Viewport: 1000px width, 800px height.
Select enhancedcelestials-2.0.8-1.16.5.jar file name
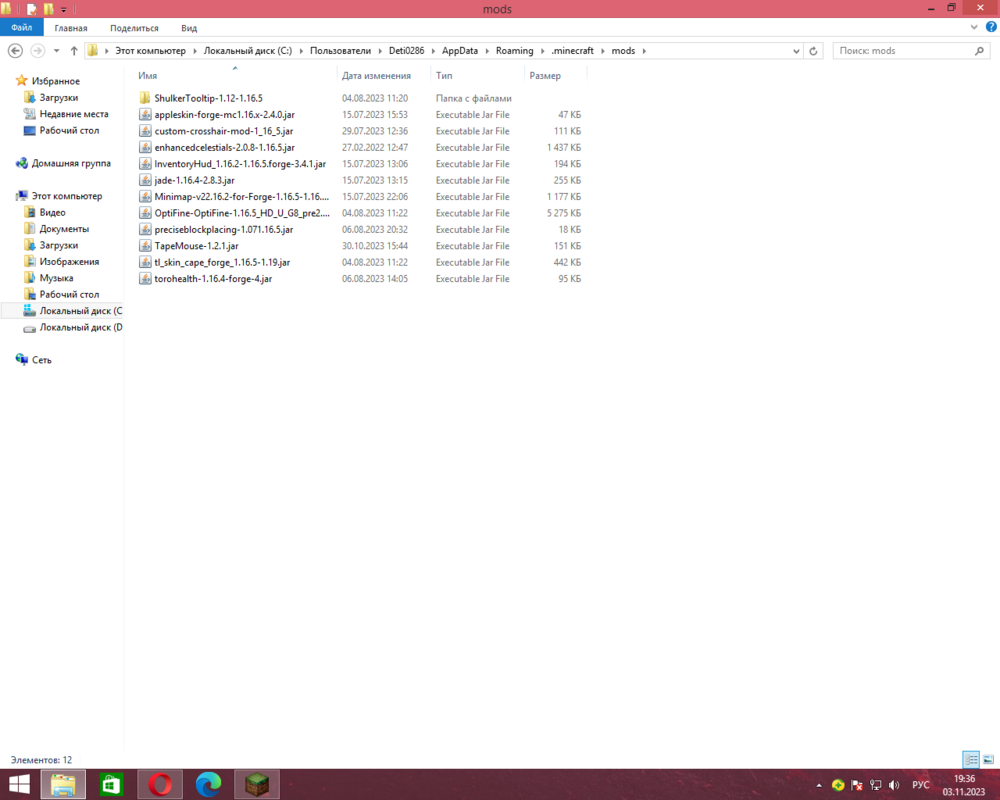tap(224, 147)
